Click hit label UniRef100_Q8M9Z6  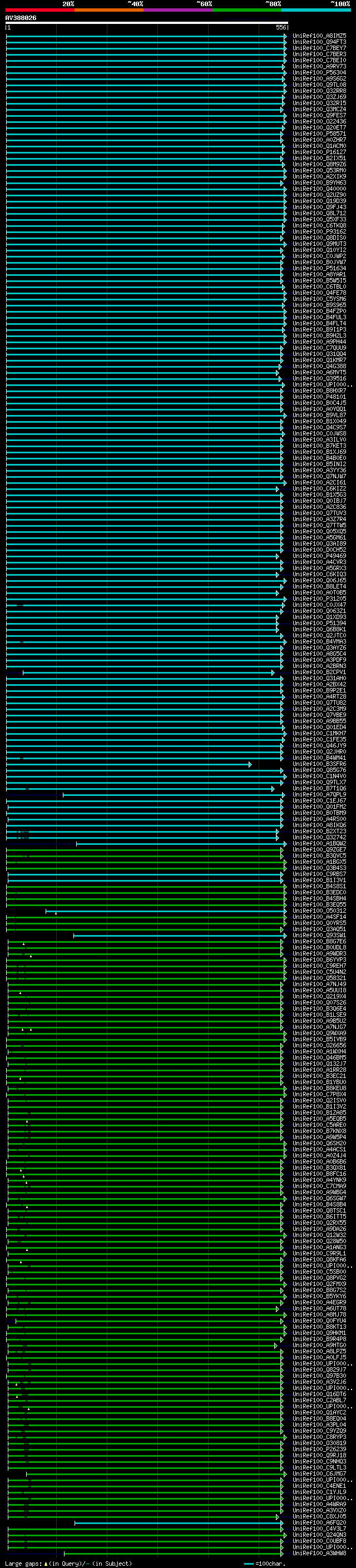click(319, 164)
